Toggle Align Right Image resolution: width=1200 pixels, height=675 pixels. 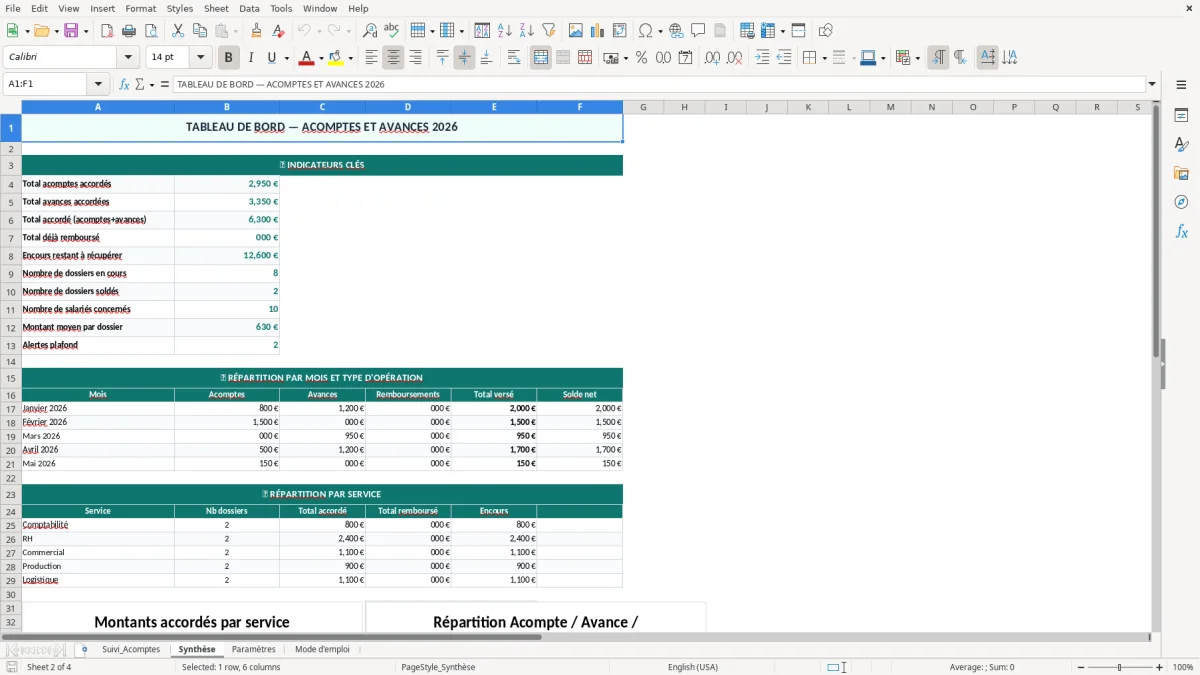pyautogui.click(x=415, y=58)
